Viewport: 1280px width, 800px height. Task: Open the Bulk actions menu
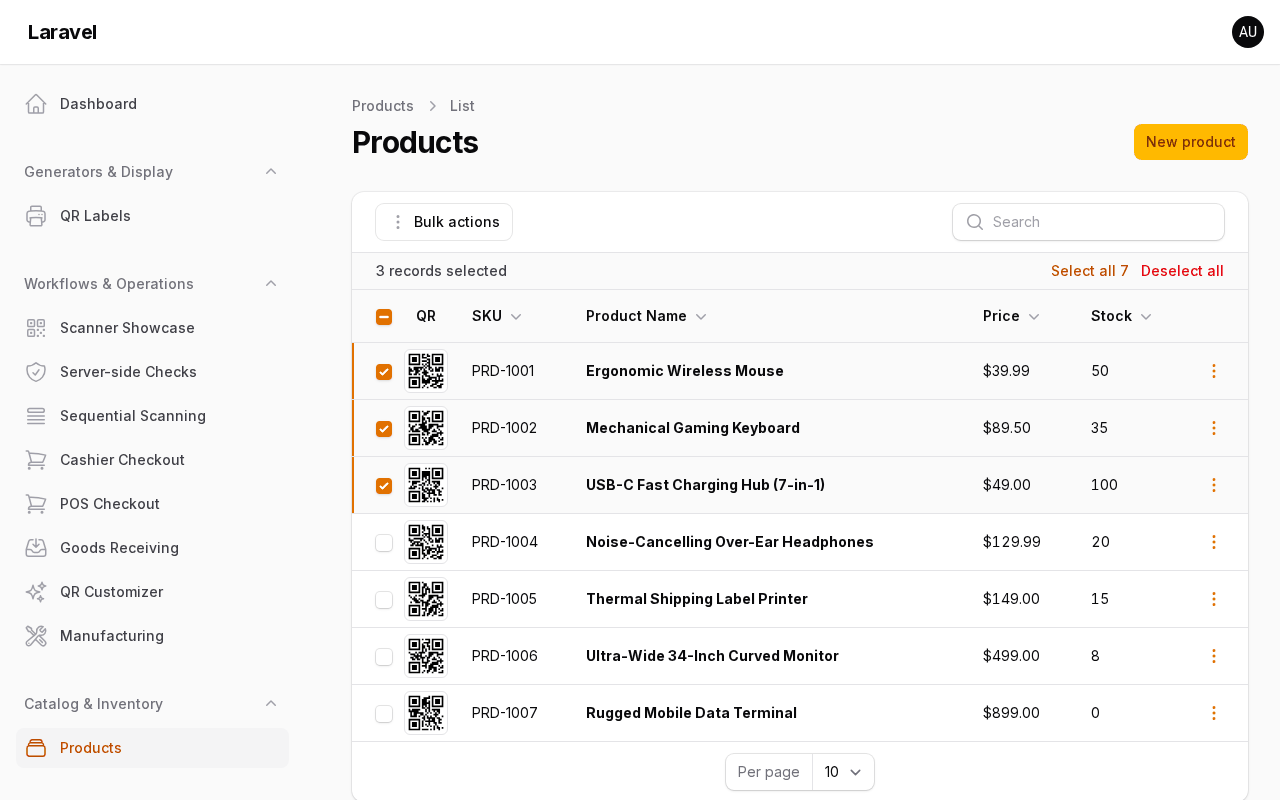pyautogui.click(x=444, y=222)
